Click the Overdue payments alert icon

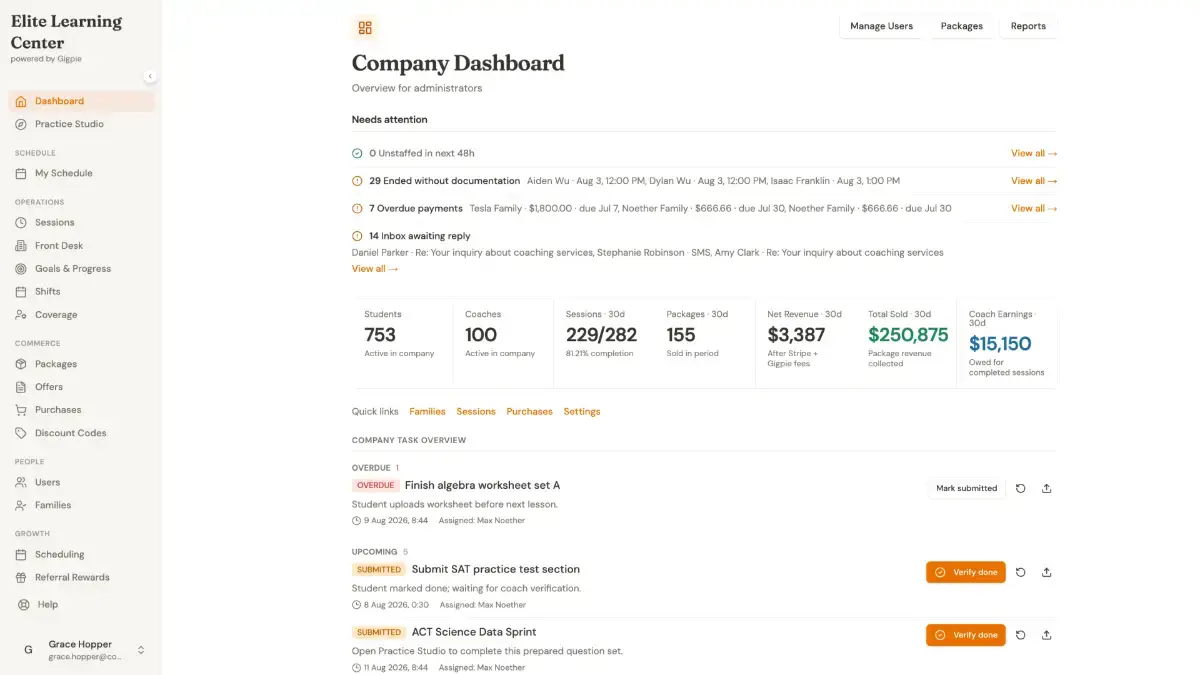[357, 208]
